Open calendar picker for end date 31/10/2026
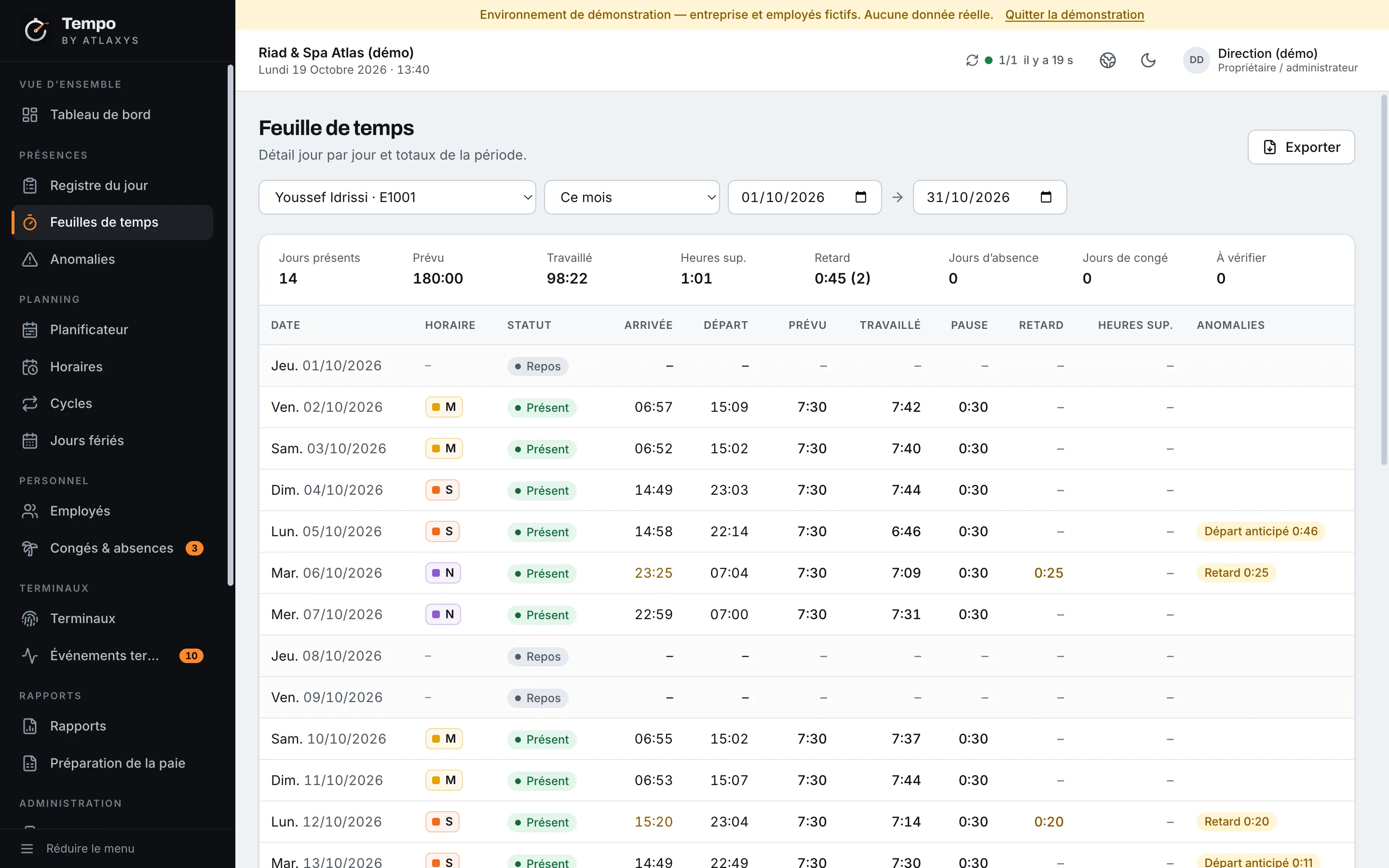This screenshot has width=1389, height=868. 1046,197
